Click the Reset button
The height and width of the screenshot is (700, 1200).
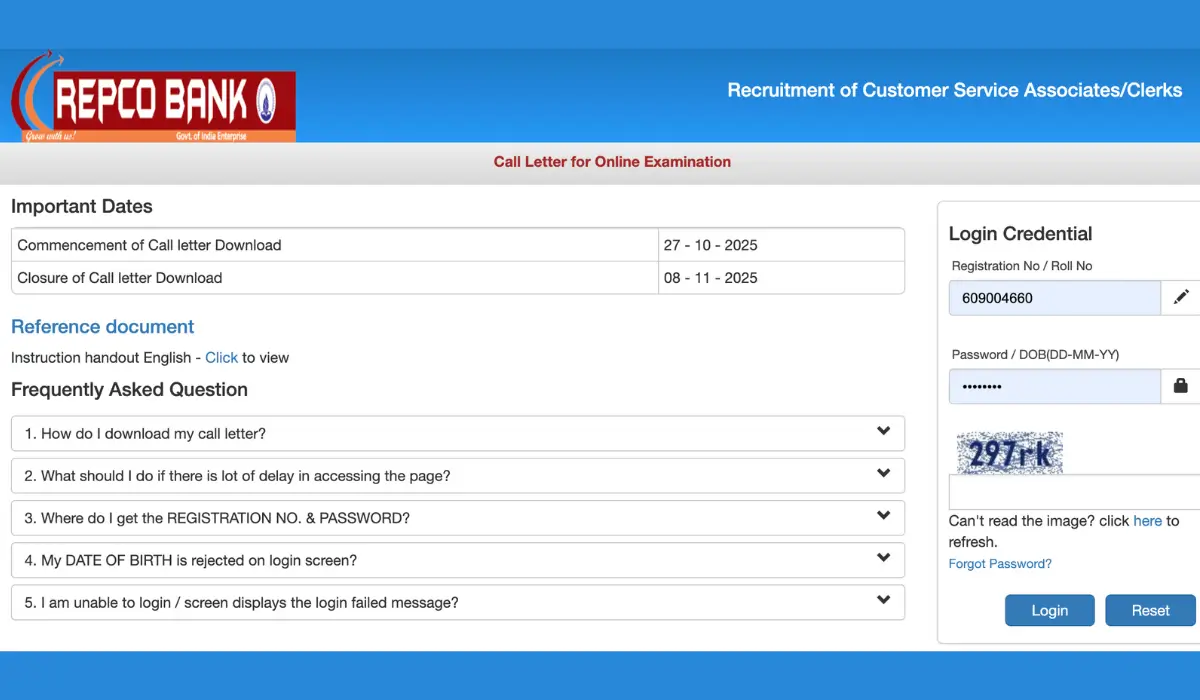coord(1150,610)
